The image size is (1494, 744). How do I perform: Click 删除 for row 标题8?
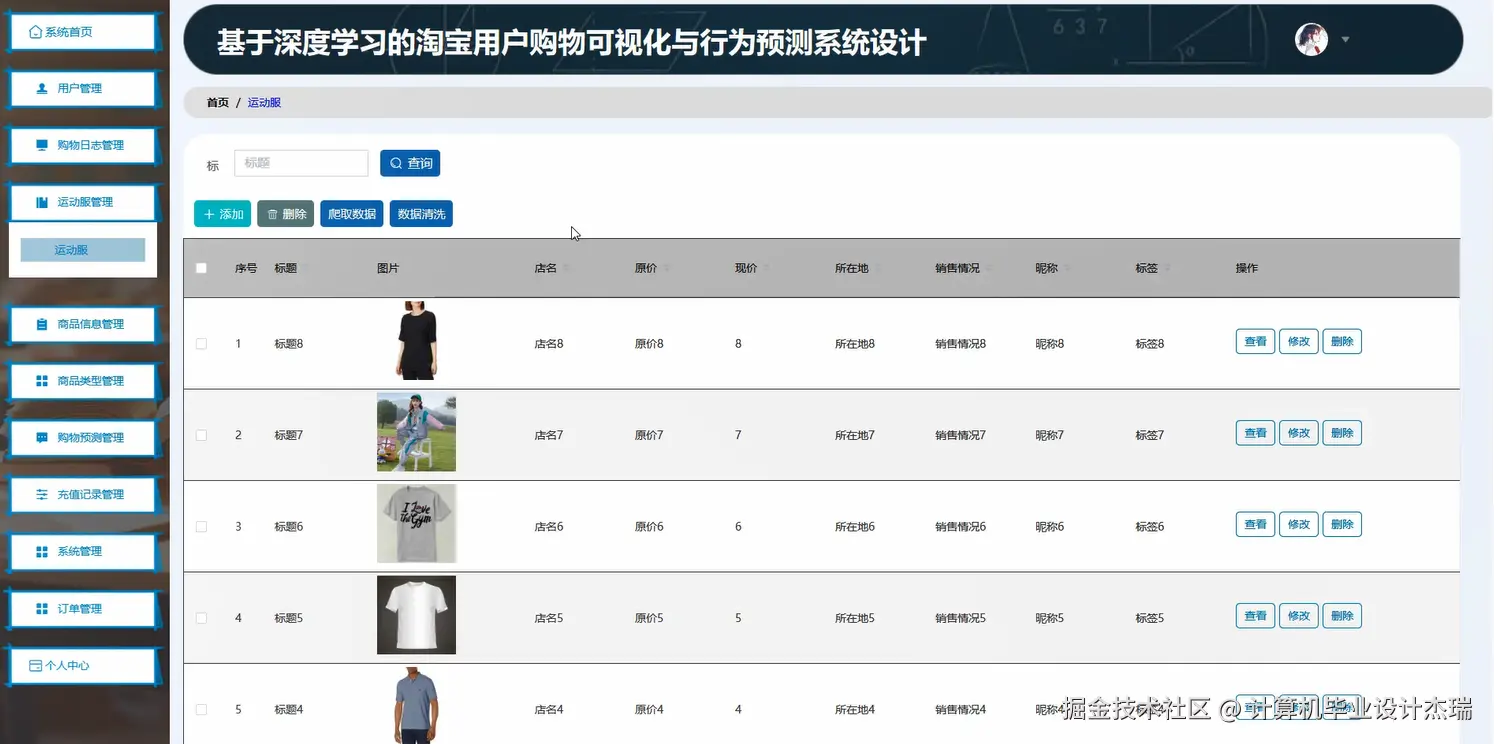pos(1342,342)
